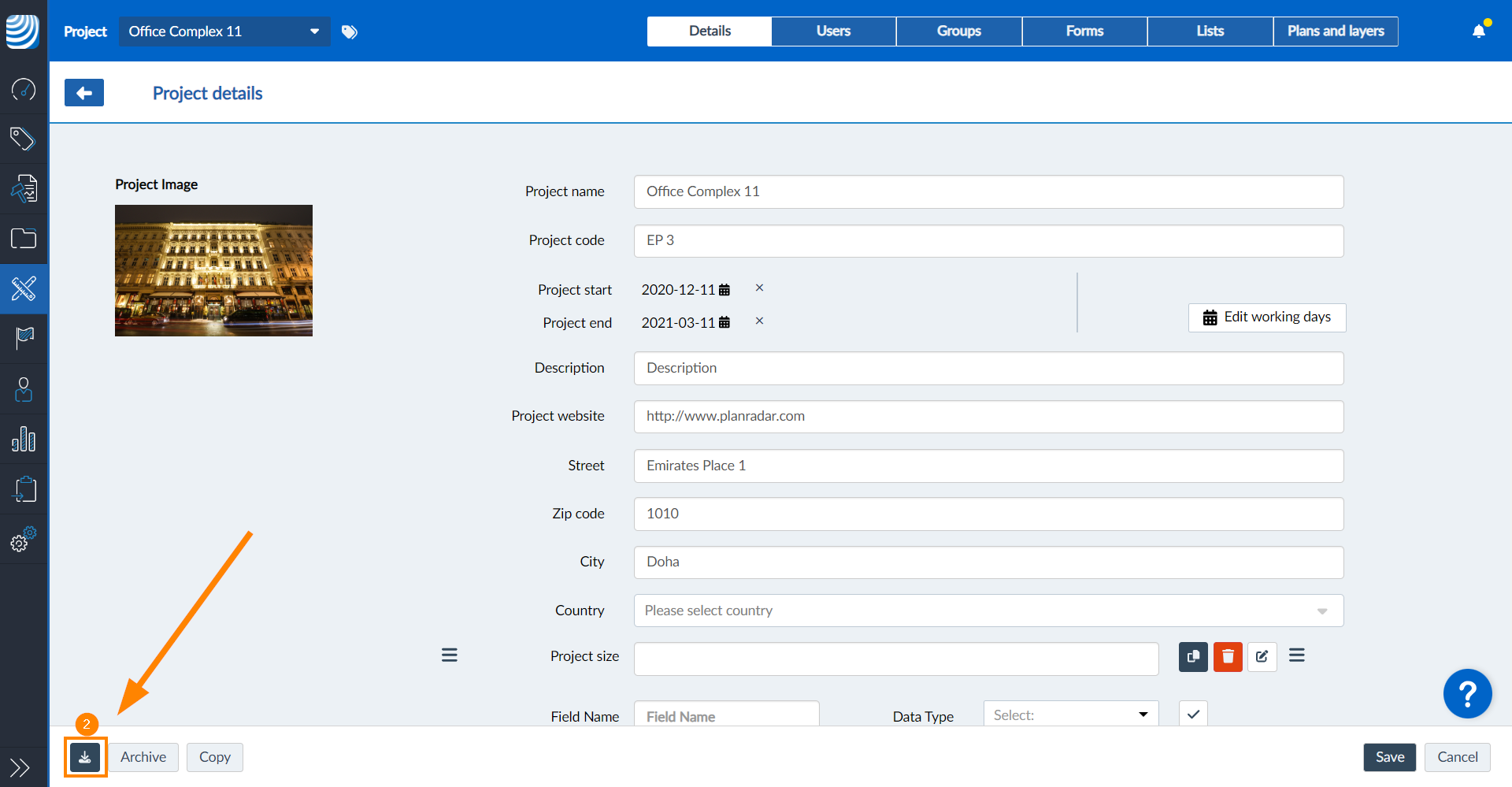1512x787 pixels.
Task: Click the Project end date 2021-03-11
Action: pyautogui.click(x=678, y=323)
